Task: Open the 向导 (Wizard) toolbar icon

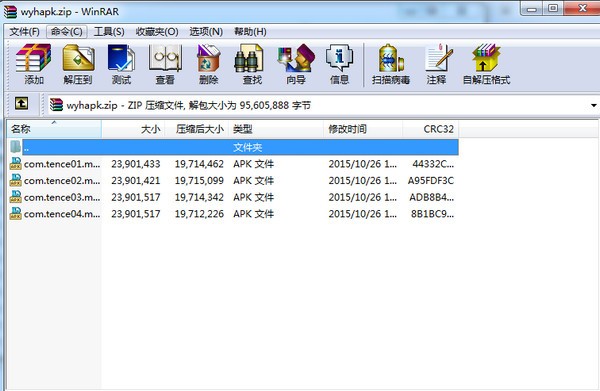Action: click(x=296, y=58)
